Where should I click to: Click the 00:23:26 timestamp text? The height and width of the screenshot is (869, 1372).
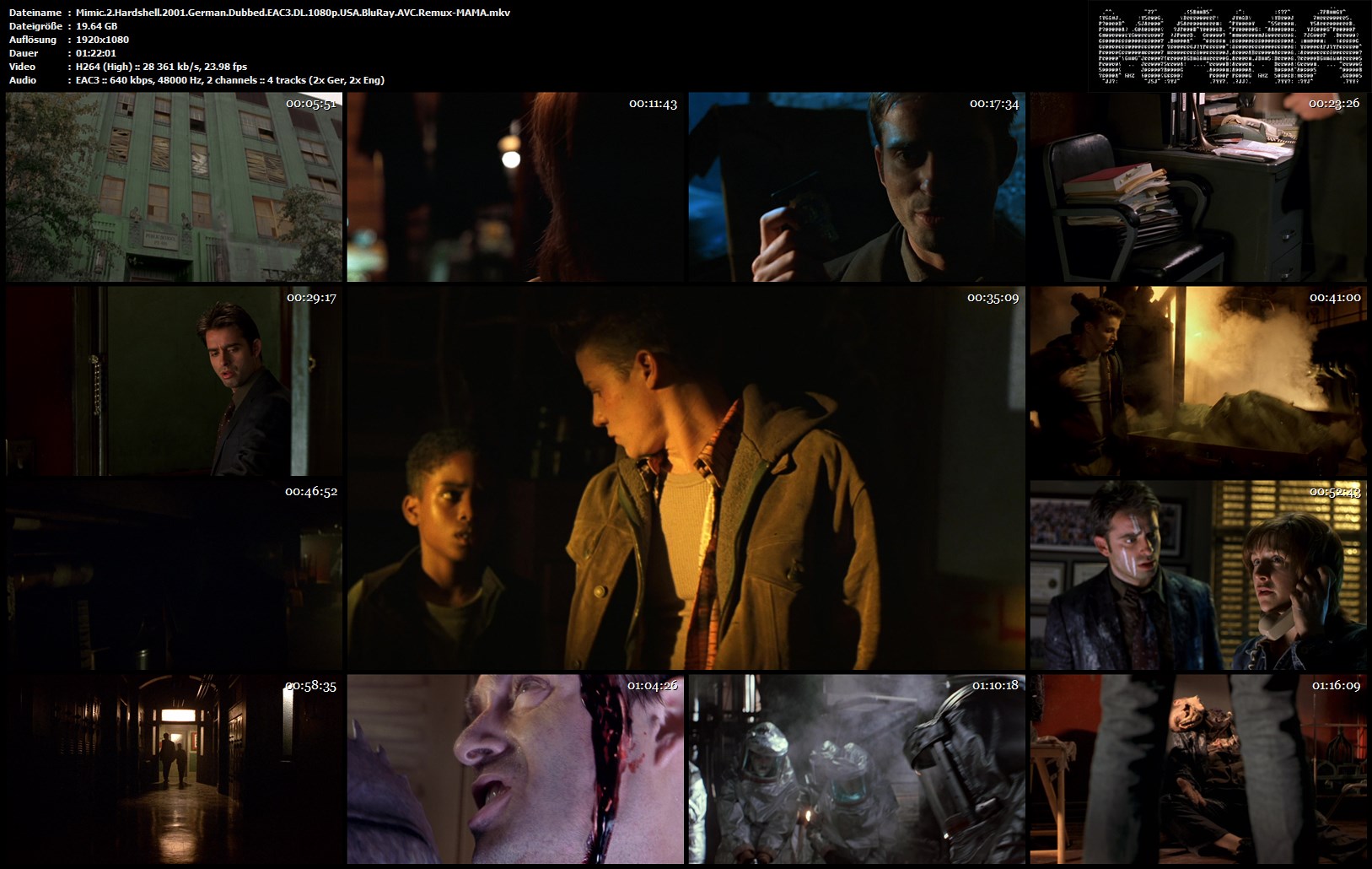click(x=1334, y=104)
